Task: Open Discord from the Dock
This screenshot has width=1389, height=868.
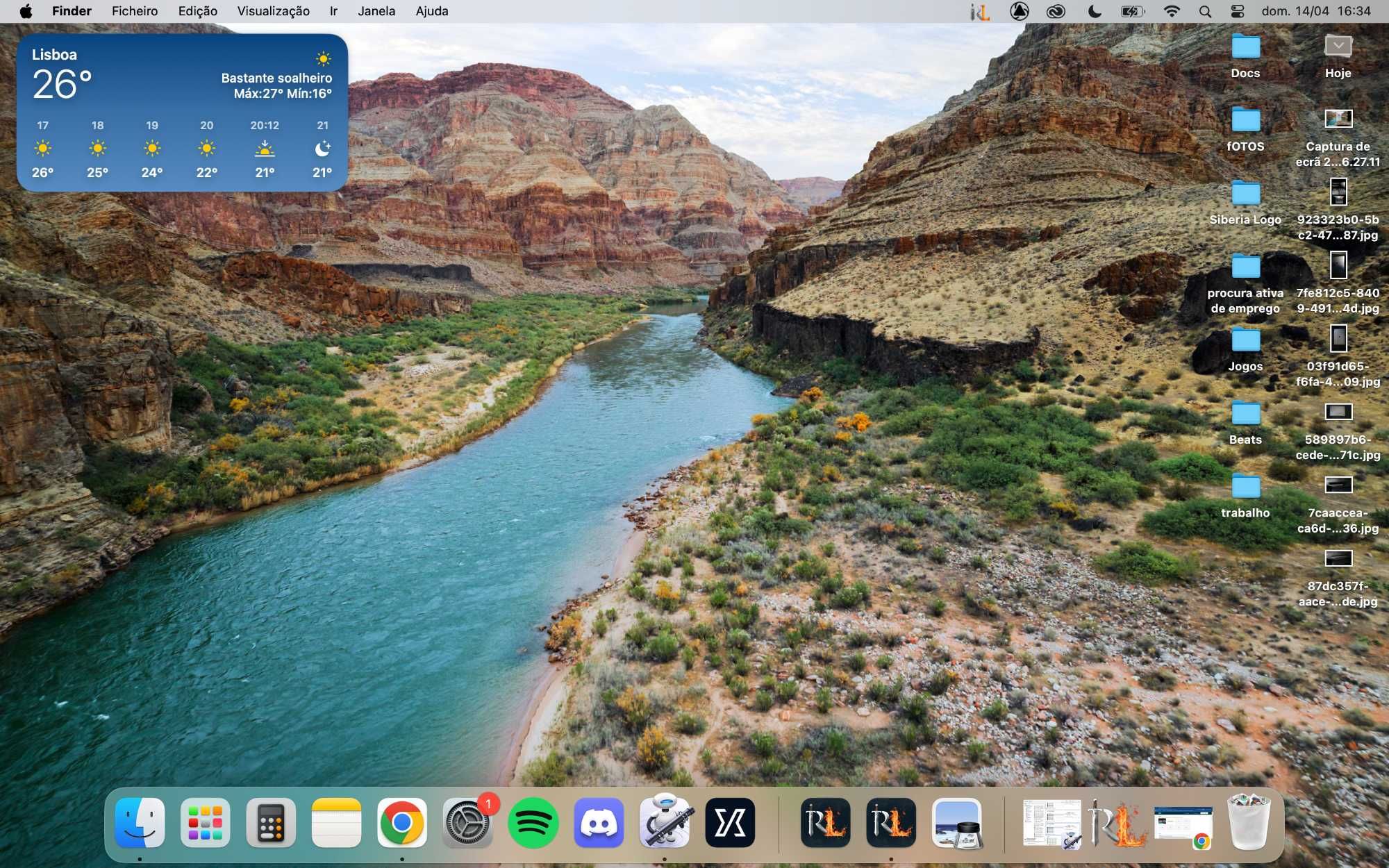Action: (599, 823)
